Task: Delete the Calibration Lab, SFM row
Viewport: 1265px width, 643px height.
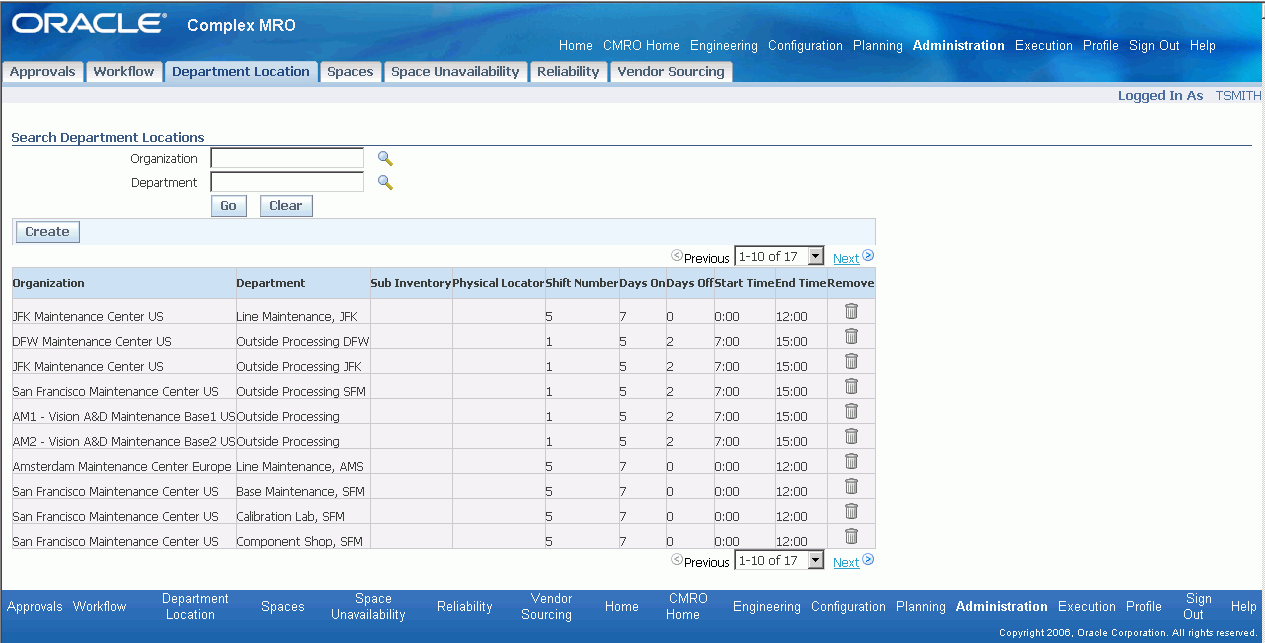Action: coord(851,511)
